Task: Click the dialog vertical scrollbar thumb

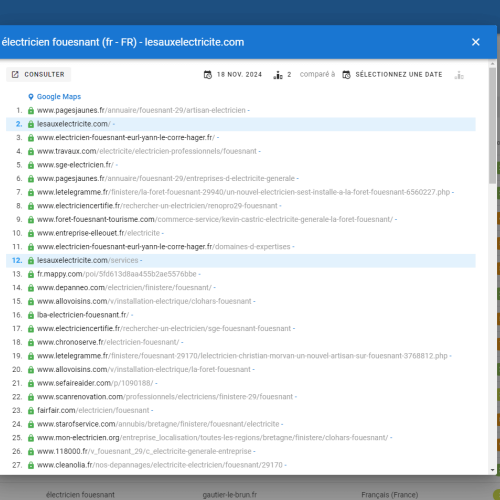Action: pyautogui.click(x=493, y=126)
